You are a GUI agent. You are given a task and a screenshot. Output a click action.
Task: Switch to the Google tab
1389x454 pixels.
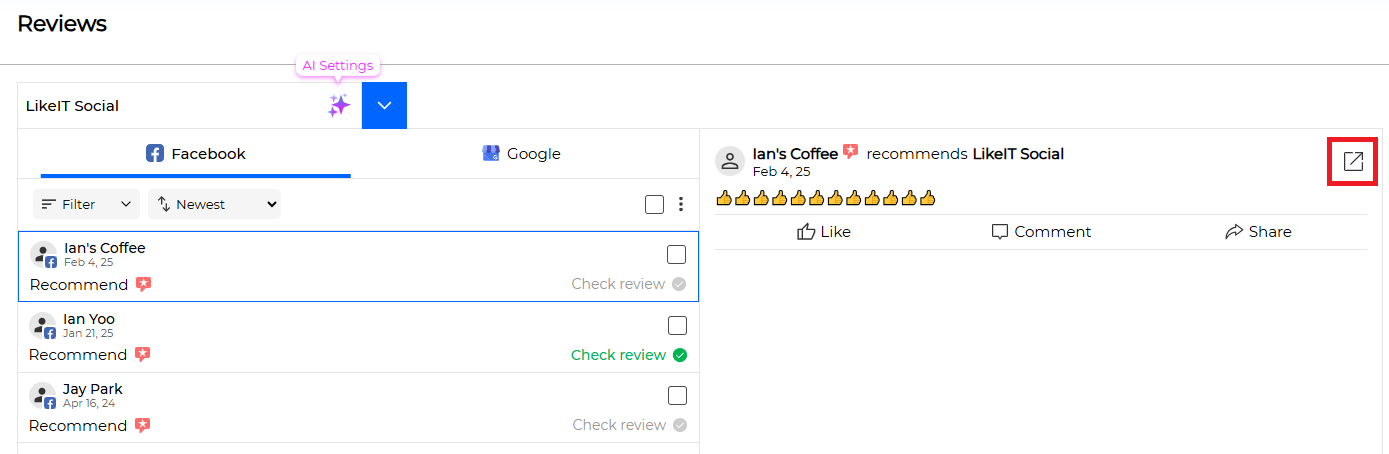(x=521, y=154)
